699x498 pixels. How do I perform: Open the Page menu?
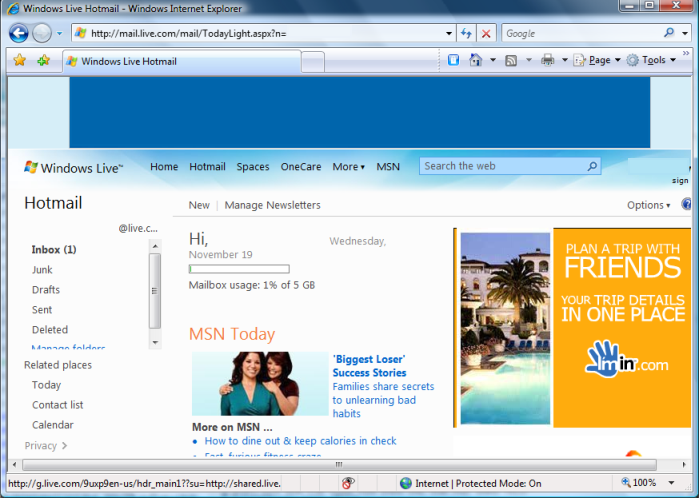597,60
